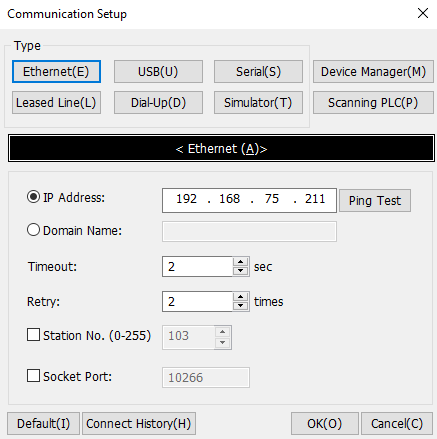
Task: Open Device Manager(M)
Action: pos(373,71)
